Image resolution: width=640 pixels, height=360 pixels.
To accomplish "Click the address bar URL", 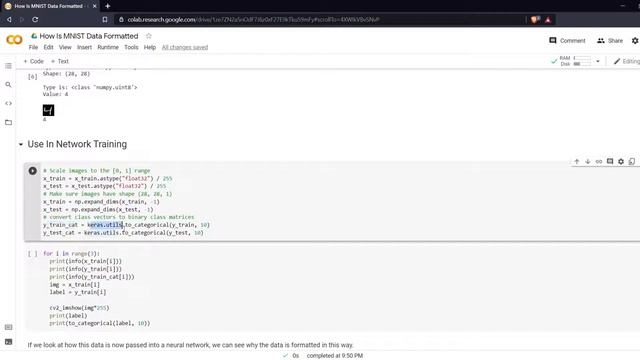I will coord(253,19).
